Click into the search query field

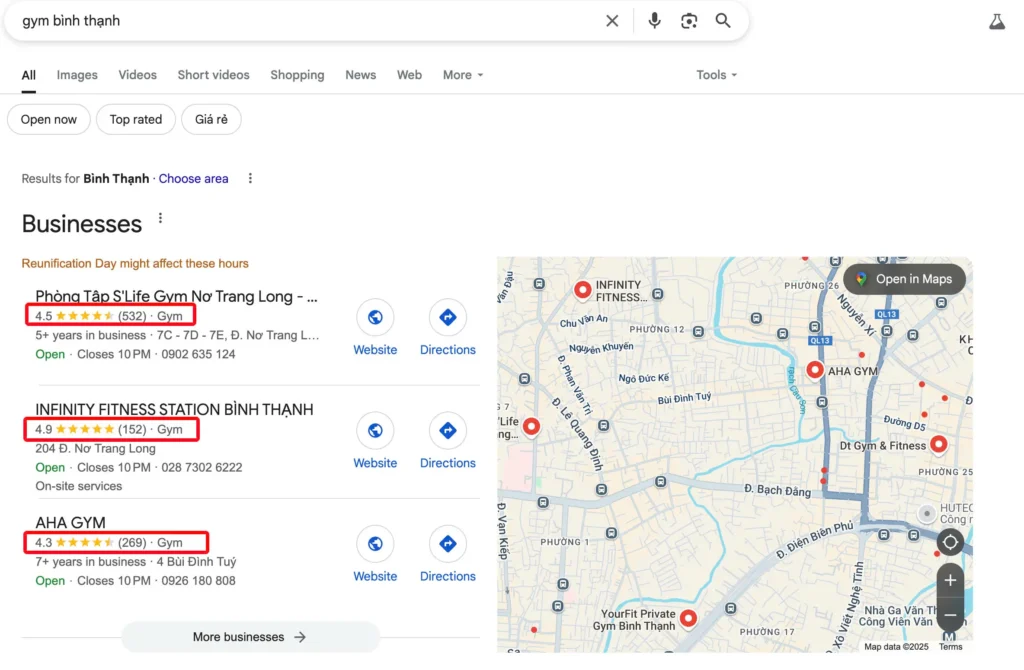(x=307, y=21)
